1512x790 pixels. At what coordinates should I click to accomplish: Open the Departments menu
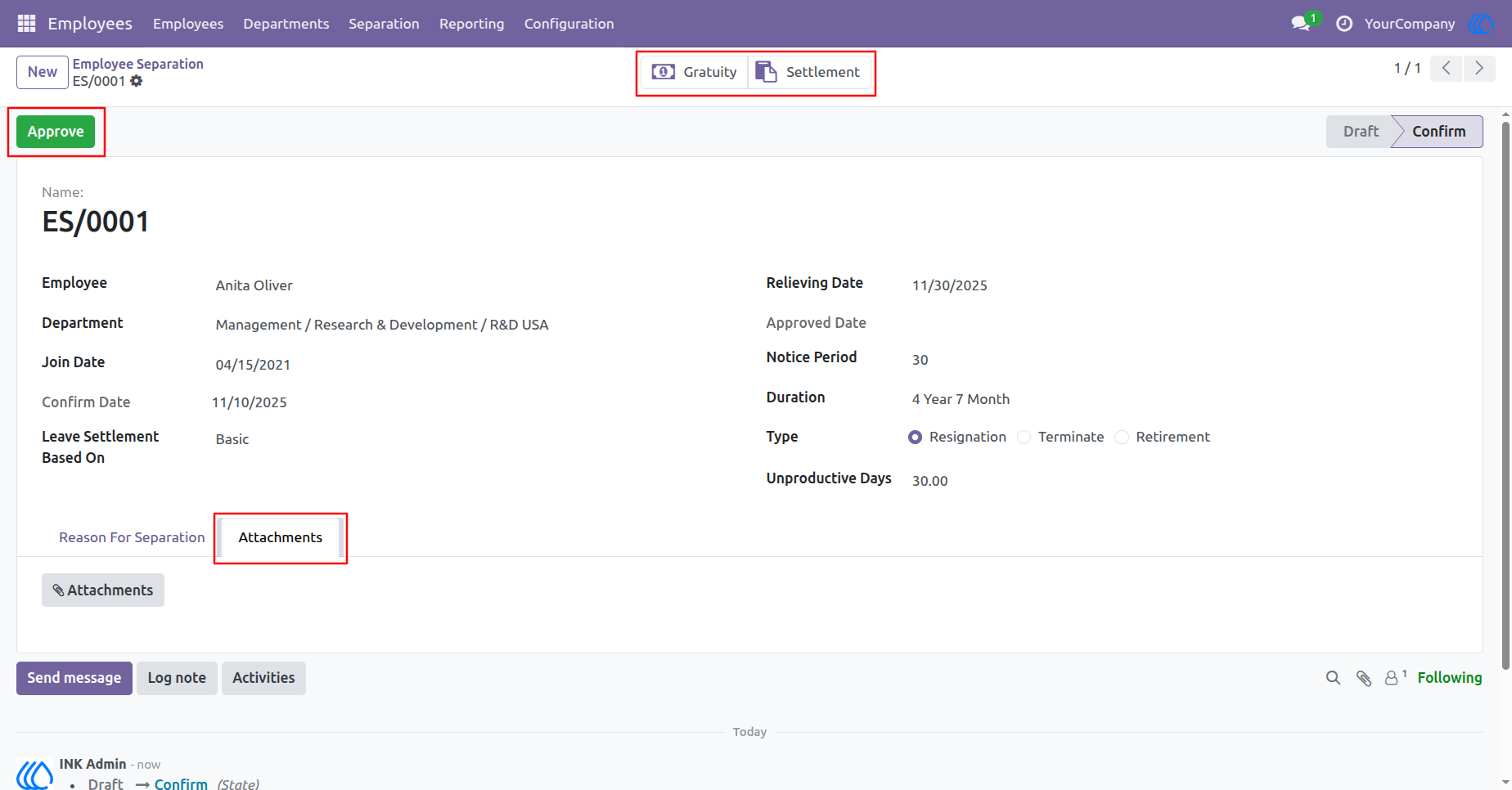pos(286,24)
